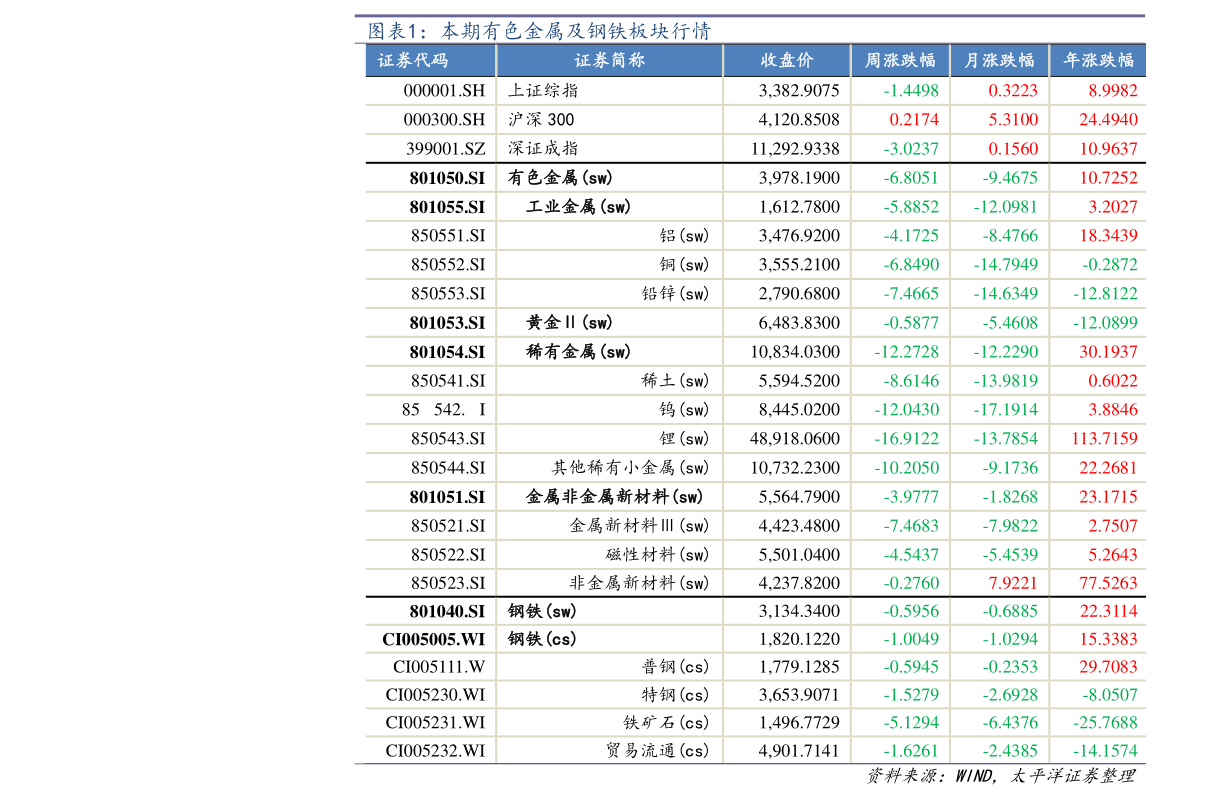Click the 稀有金属(sw) row name

[x=578, y=351]
